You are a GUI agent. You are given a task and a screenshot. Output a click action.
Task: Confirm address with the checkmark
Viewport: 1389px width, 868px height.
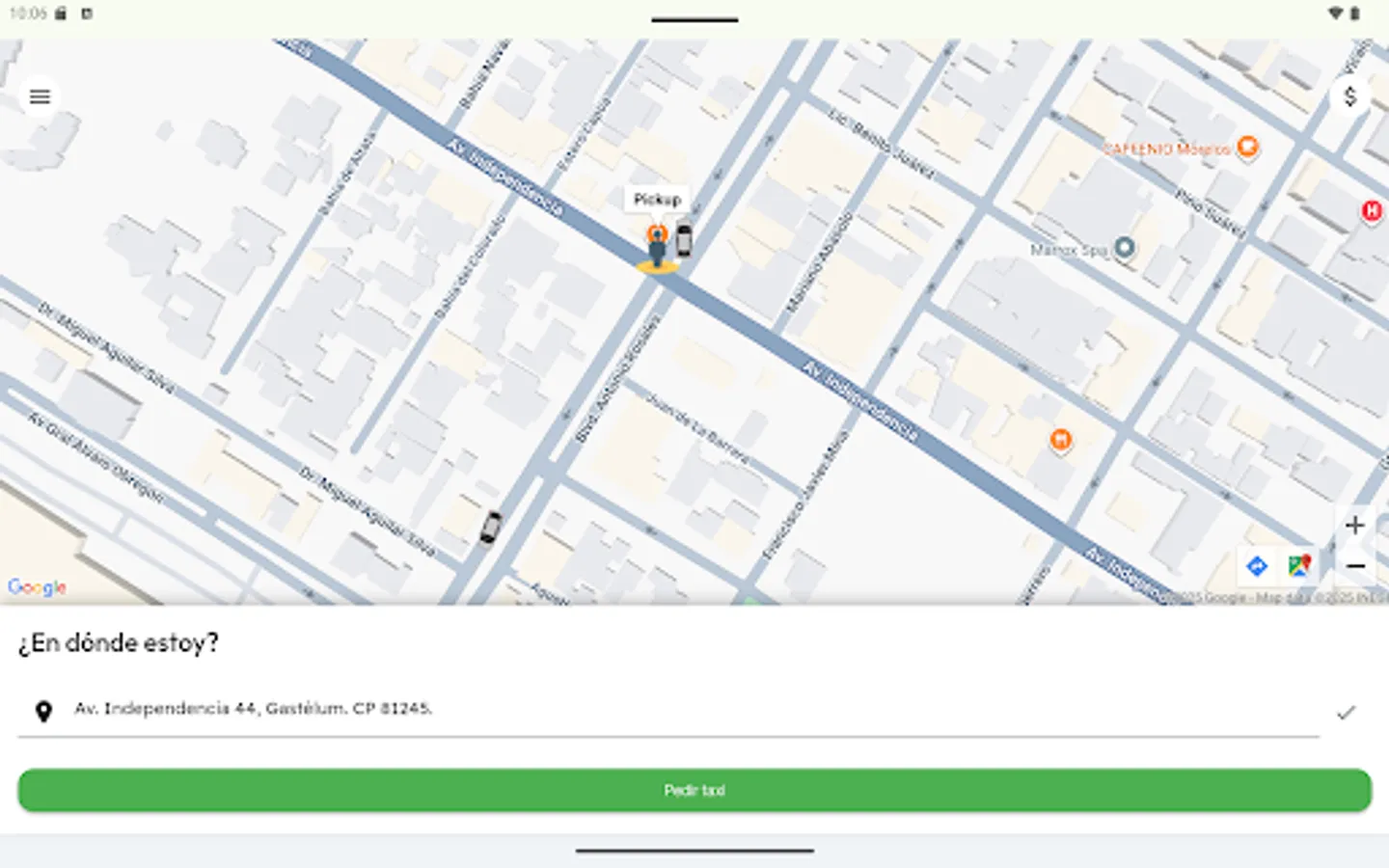point(1345,714)
